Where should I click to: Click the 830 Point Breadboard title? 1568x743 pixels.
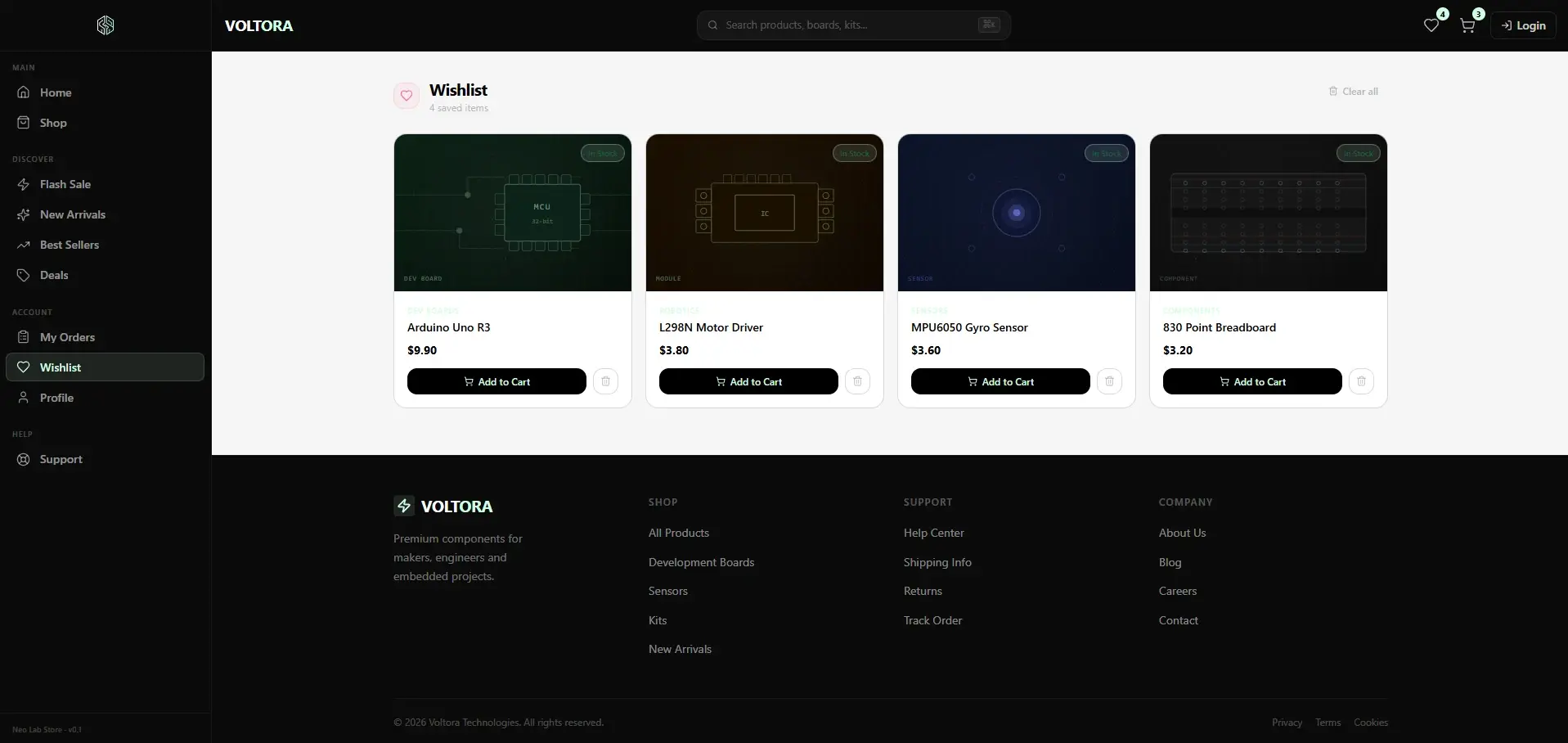1220,327
